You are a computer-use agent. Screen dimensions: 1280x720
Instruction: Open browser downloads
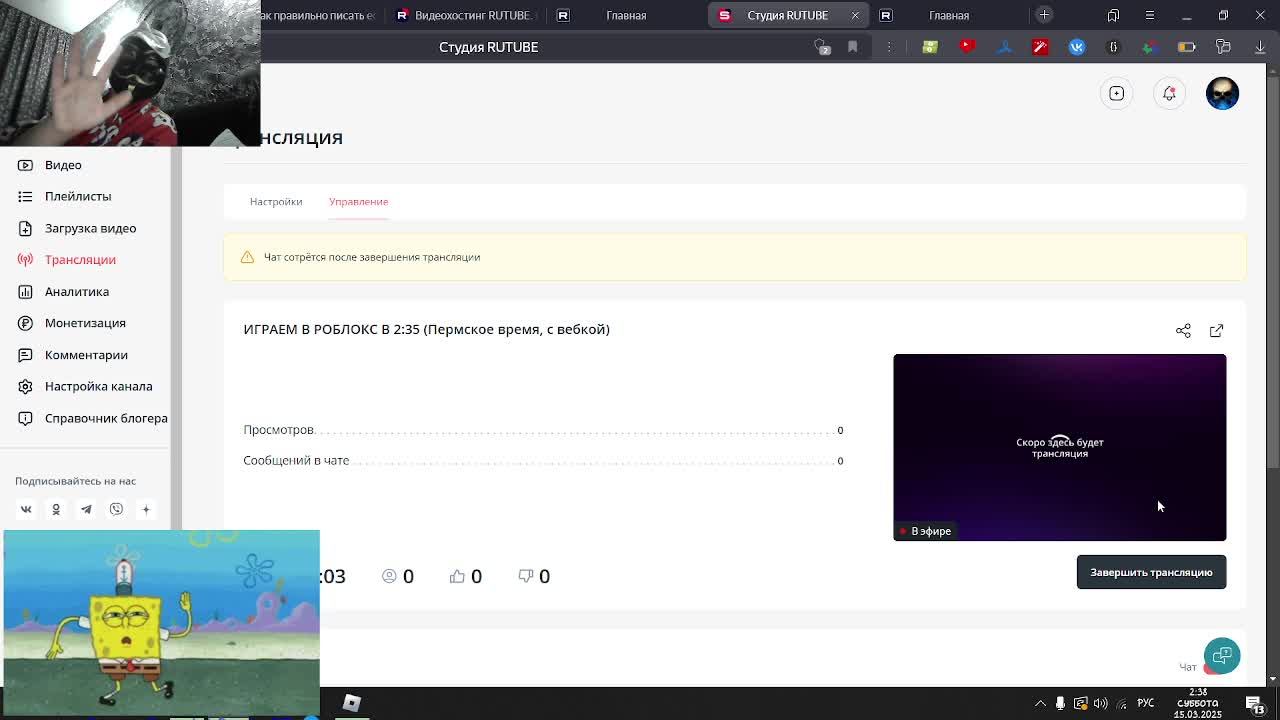(x=1260, y=47)
